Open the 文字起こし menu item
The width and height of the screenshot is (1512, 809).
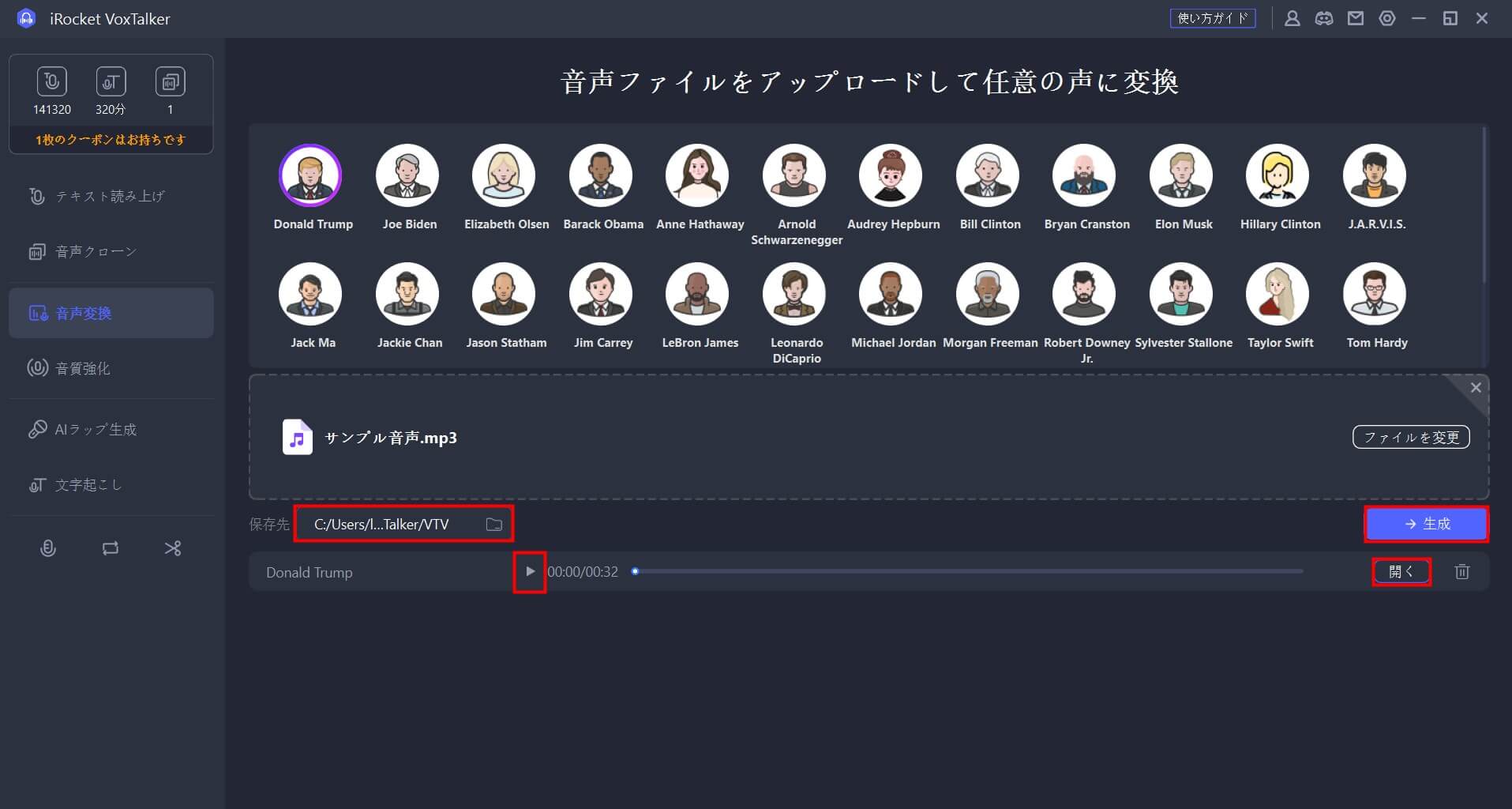coord(111,484)
